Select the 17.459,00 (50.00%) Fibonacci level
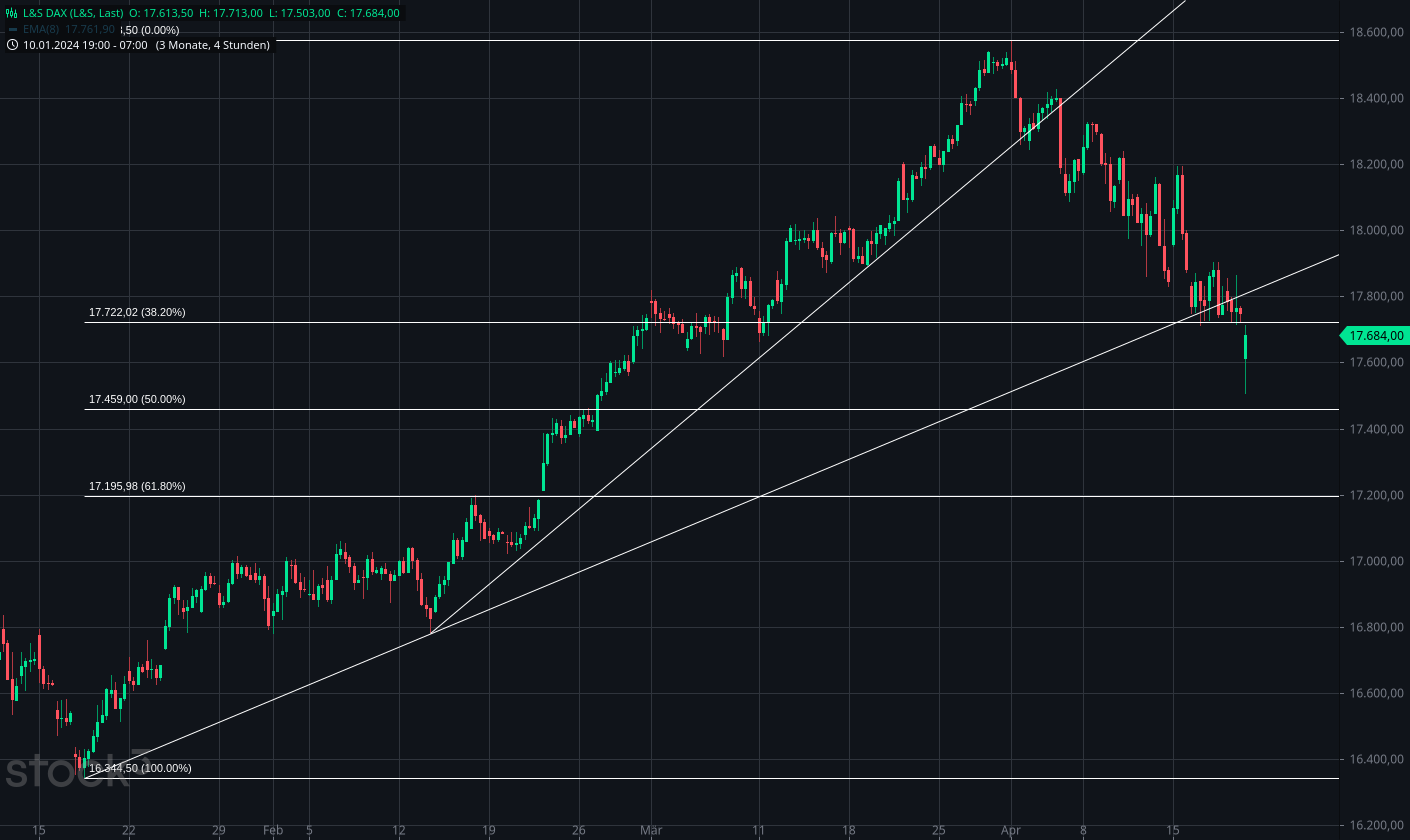The width and height of the screenshot is (1410, 840). click(x=136, y=399)
